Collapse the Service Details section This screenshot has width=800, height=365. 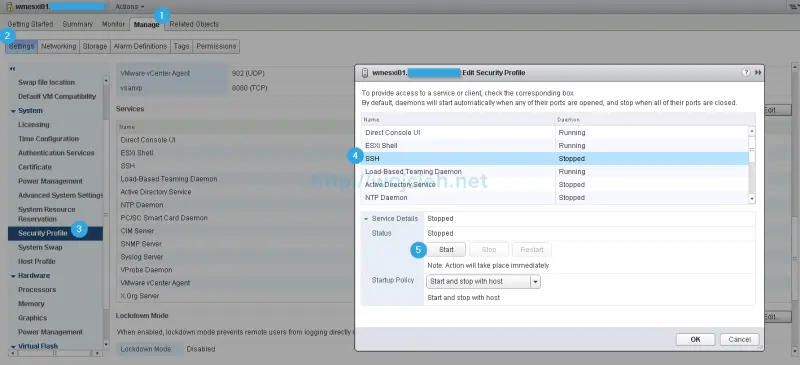click(366, 218)
